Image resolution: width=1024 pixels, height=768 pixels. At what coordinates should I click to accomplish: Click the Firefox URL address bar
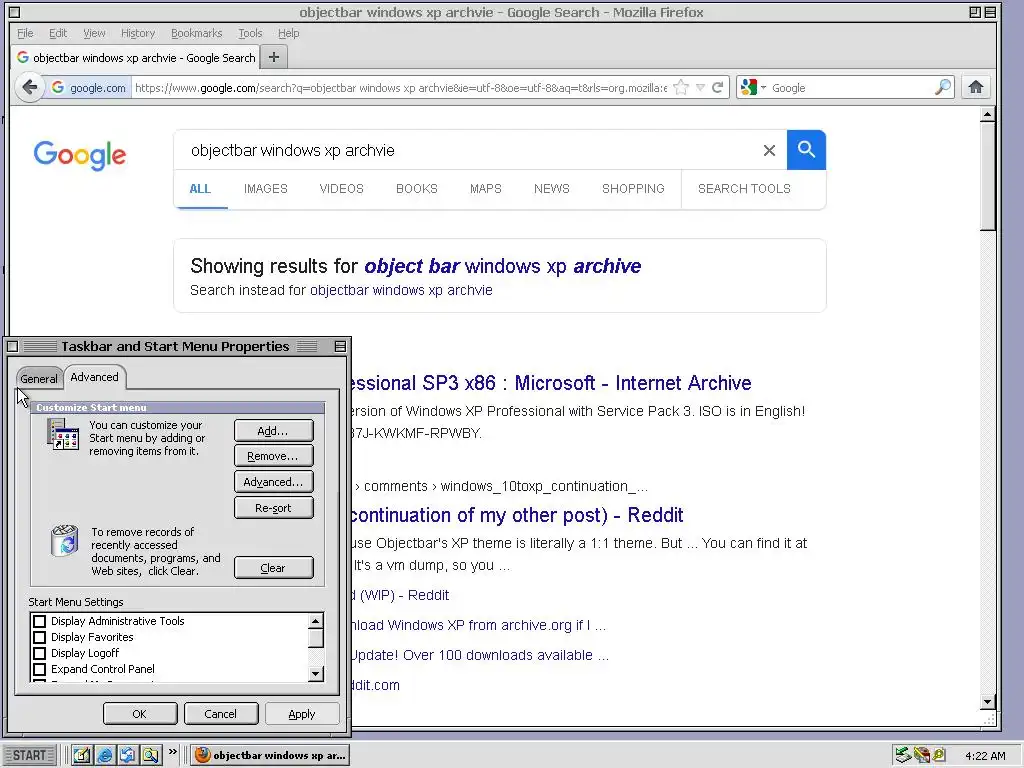pos(400,88)
